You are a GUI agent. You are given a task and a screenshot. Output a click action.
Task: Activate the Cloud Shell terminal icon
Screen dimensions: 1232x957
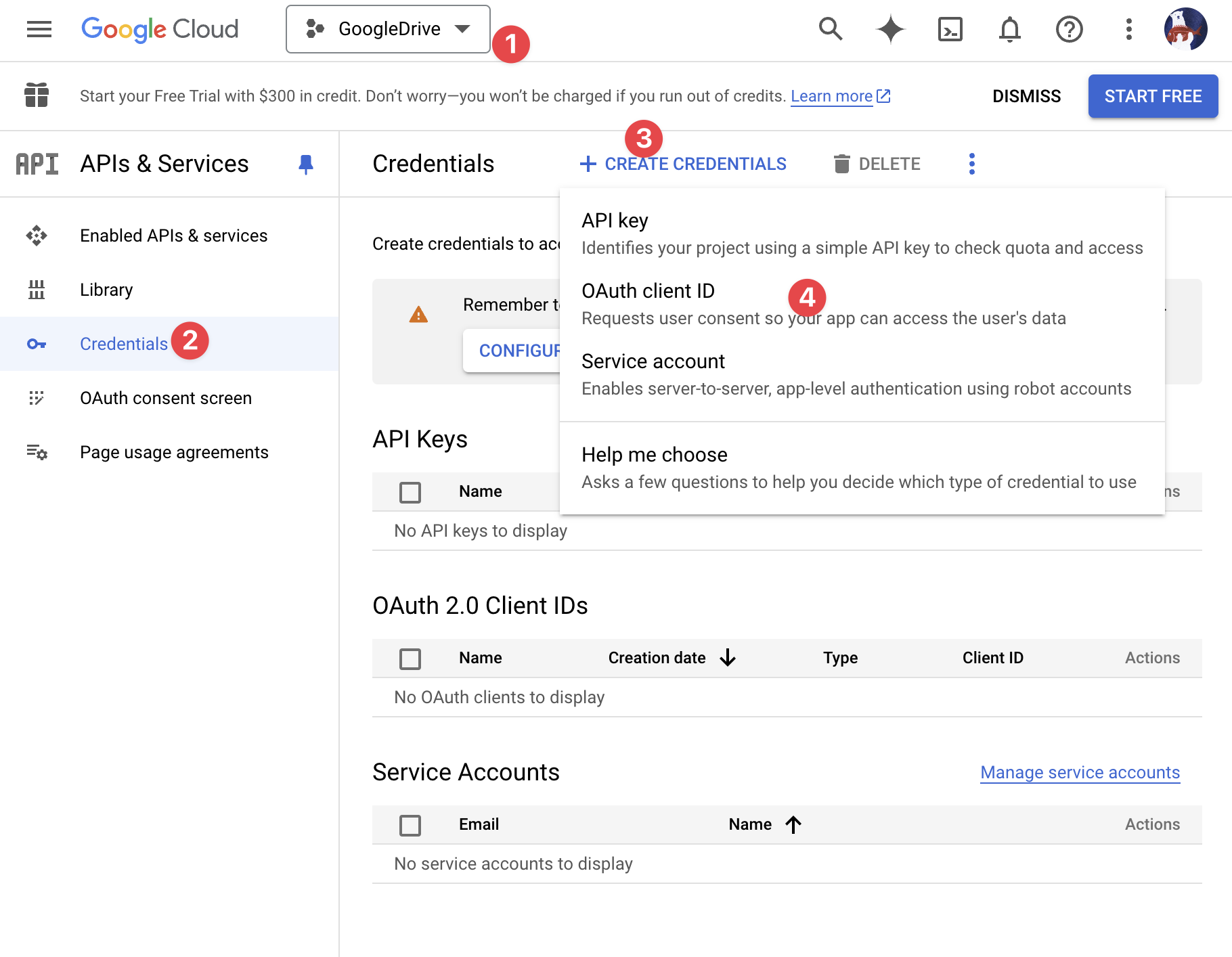pyautogui.click(x=950, y=29)
